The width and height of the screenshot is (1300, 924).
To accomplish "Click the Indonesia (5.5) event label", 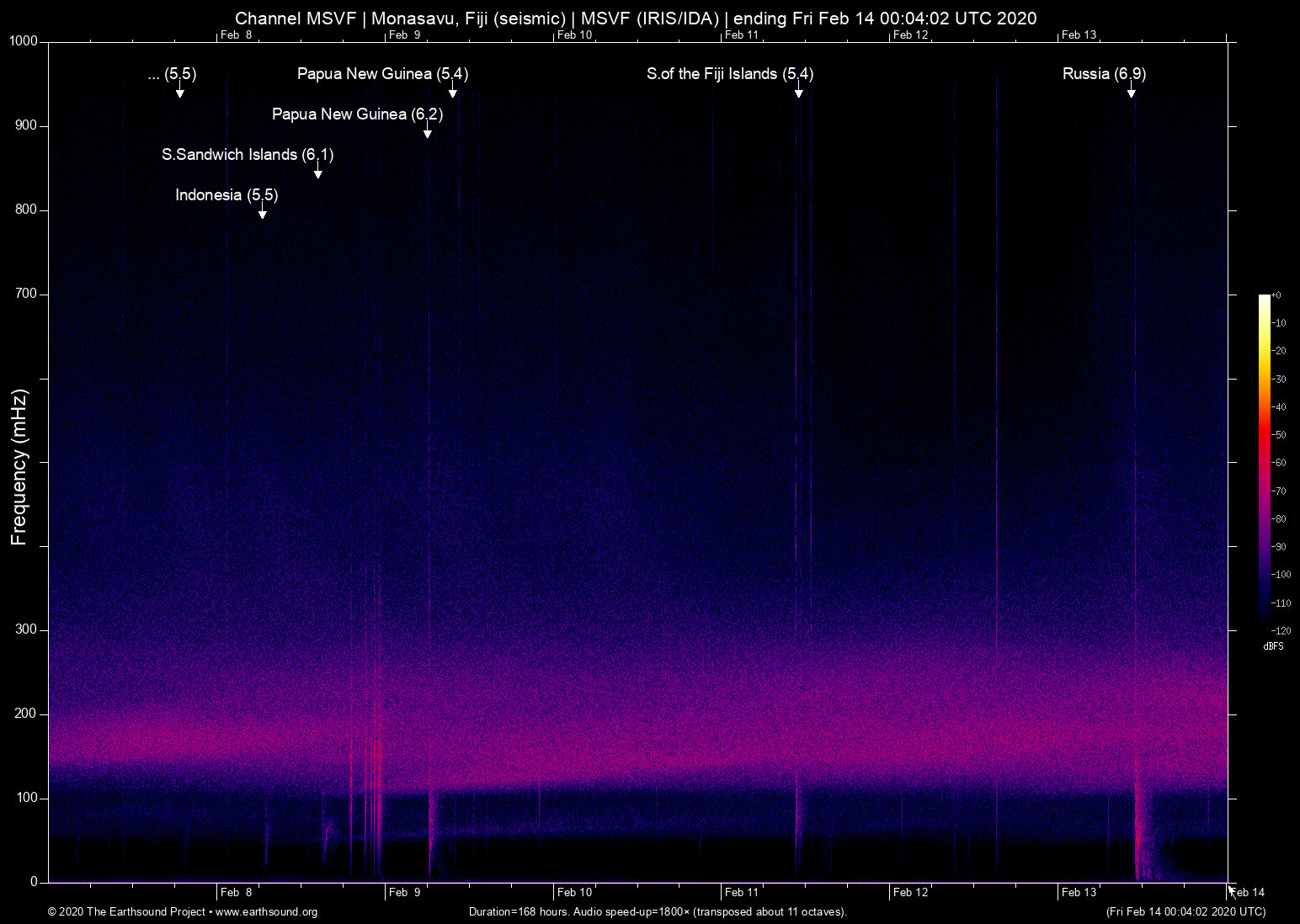I will click(x=226, y=195).
